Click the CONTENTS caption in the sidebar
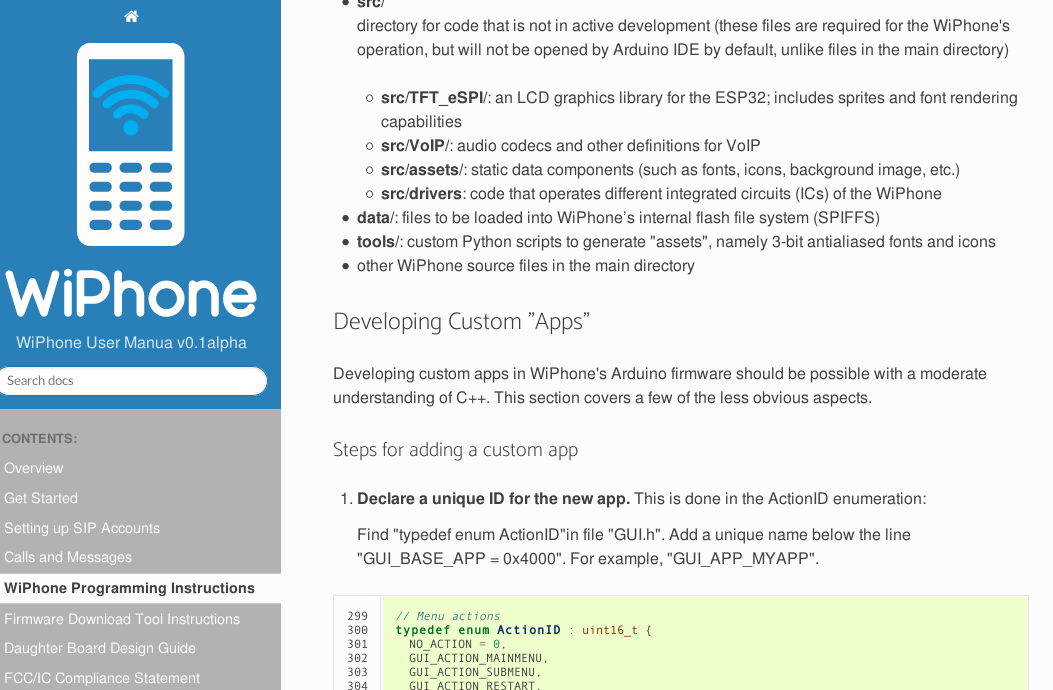1053x690 pixels. coord(40,438)
